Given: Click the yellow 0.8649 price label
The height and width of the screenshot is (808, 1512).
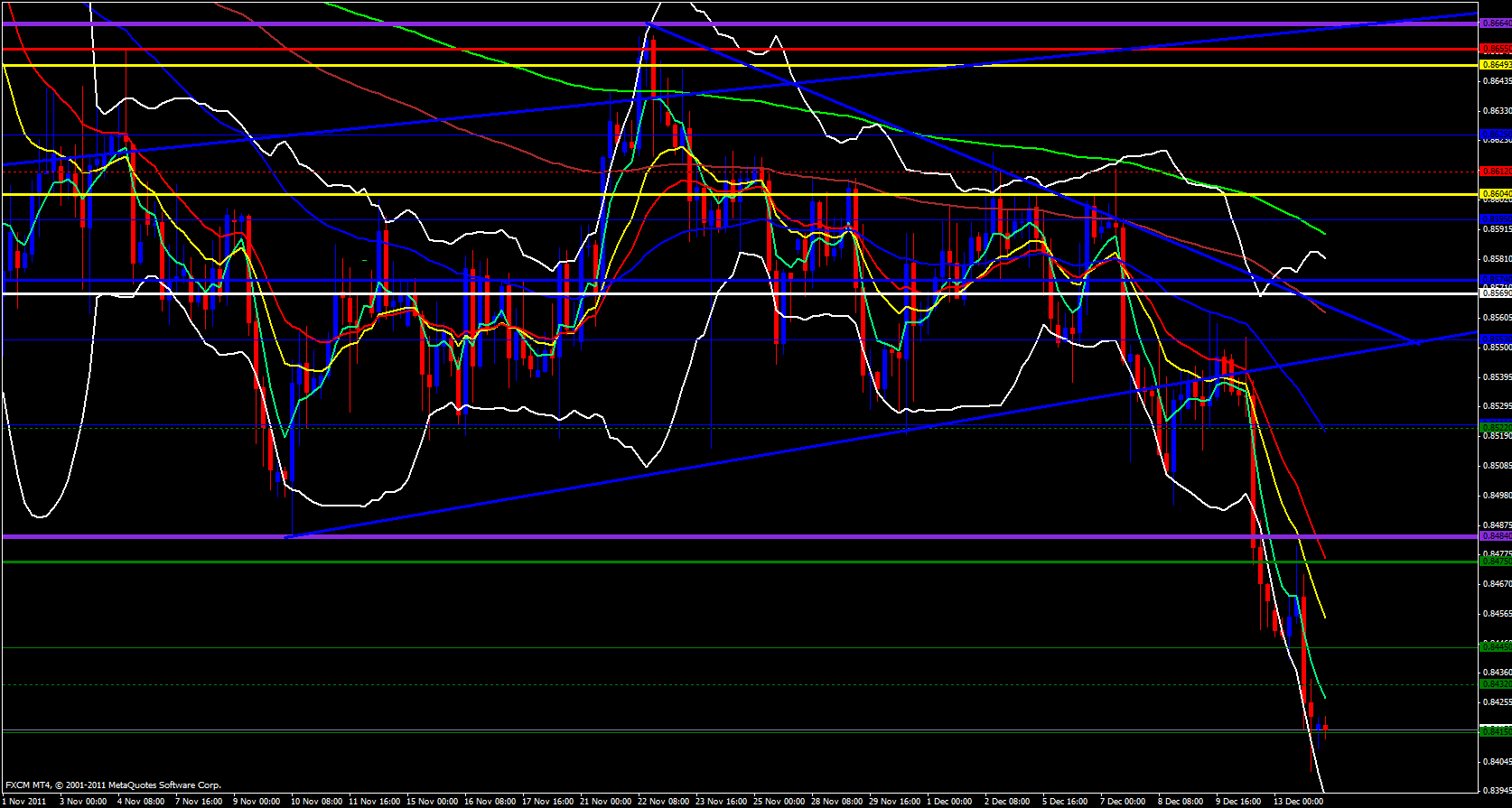Looking at the screenshot, I should (x=1496, y=65).
